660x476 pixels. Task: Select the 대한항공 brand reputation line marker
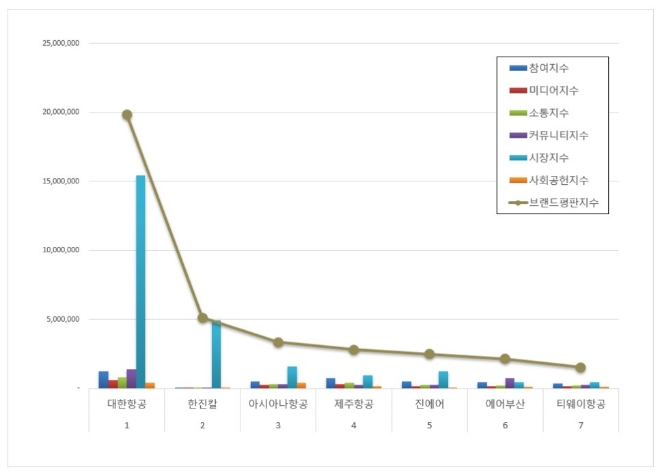(127, 115)
